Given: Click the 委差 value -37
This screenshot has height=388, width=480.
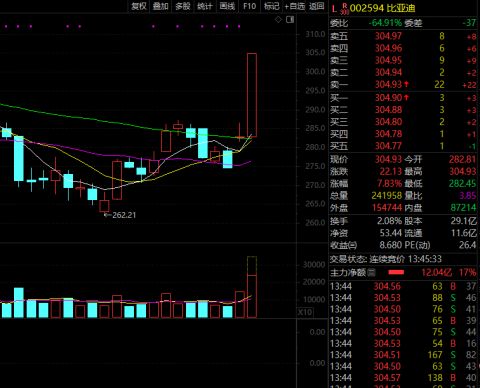Looking at the screenshot, I should (x=469, y=23).
